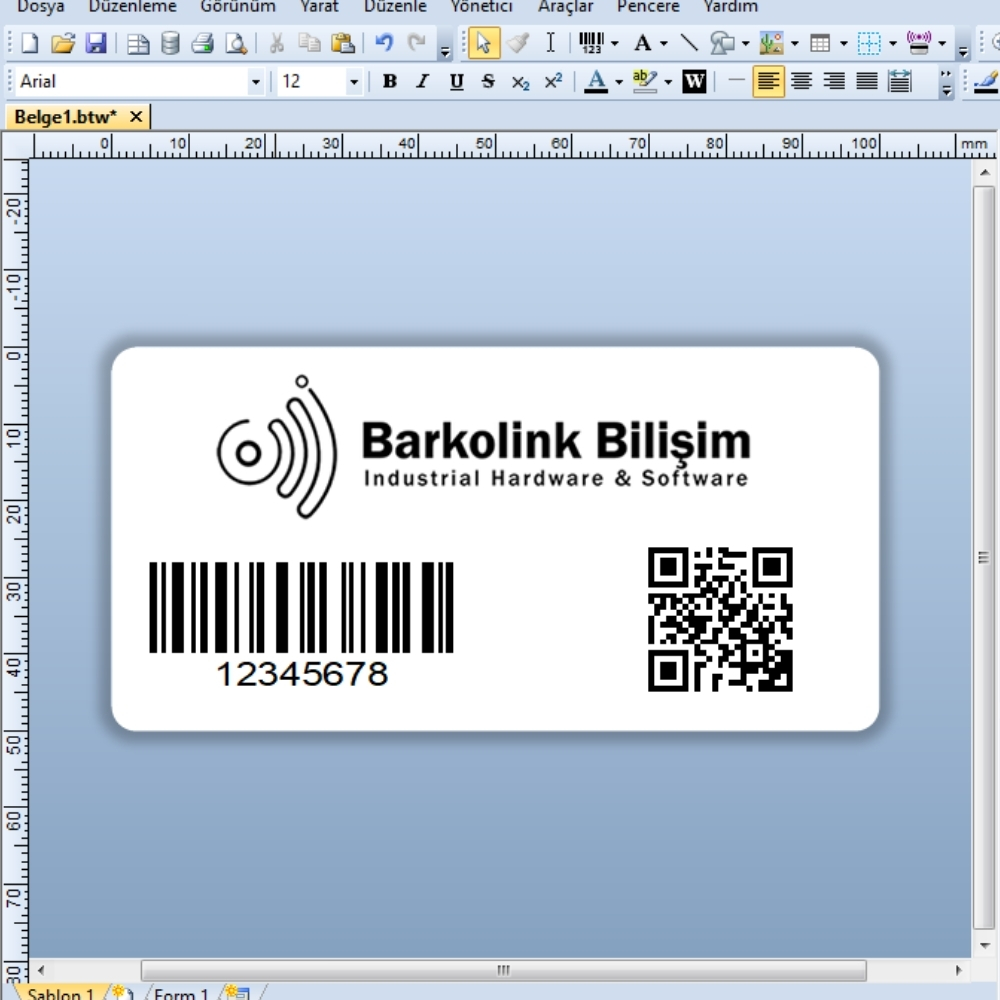1000x1000 pixels.
Task: Select the 12345678 barcode object
Action: point(301,622)
